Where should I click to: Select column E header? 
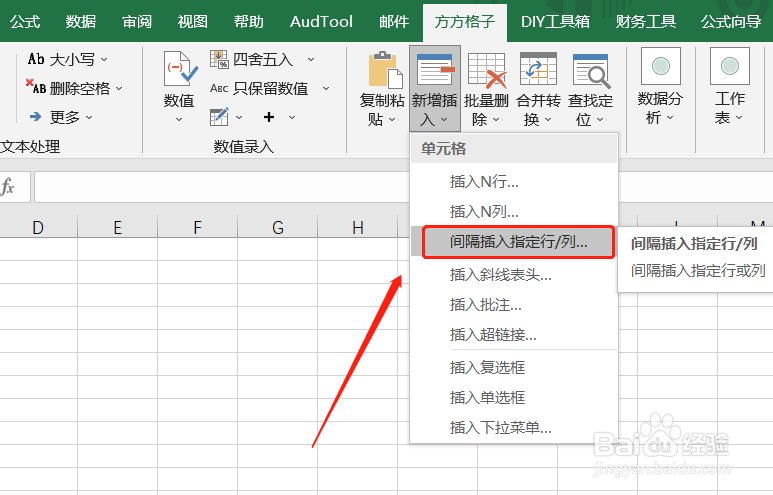[x=117, y=227]
